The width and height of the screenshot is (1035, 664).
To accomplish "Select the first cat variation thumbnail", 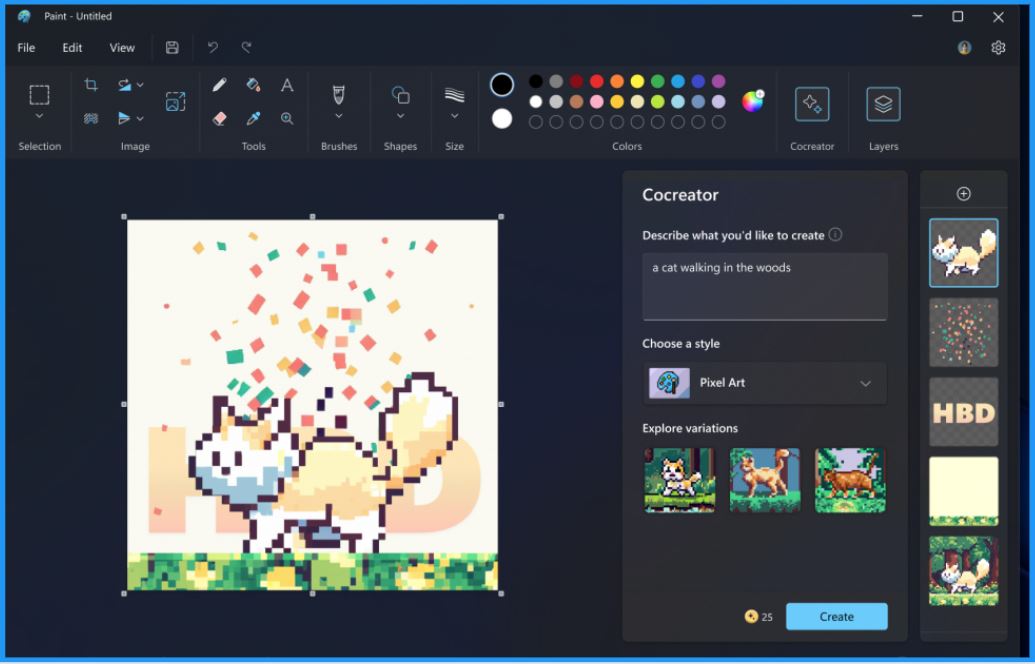I will tap(679, 480).
